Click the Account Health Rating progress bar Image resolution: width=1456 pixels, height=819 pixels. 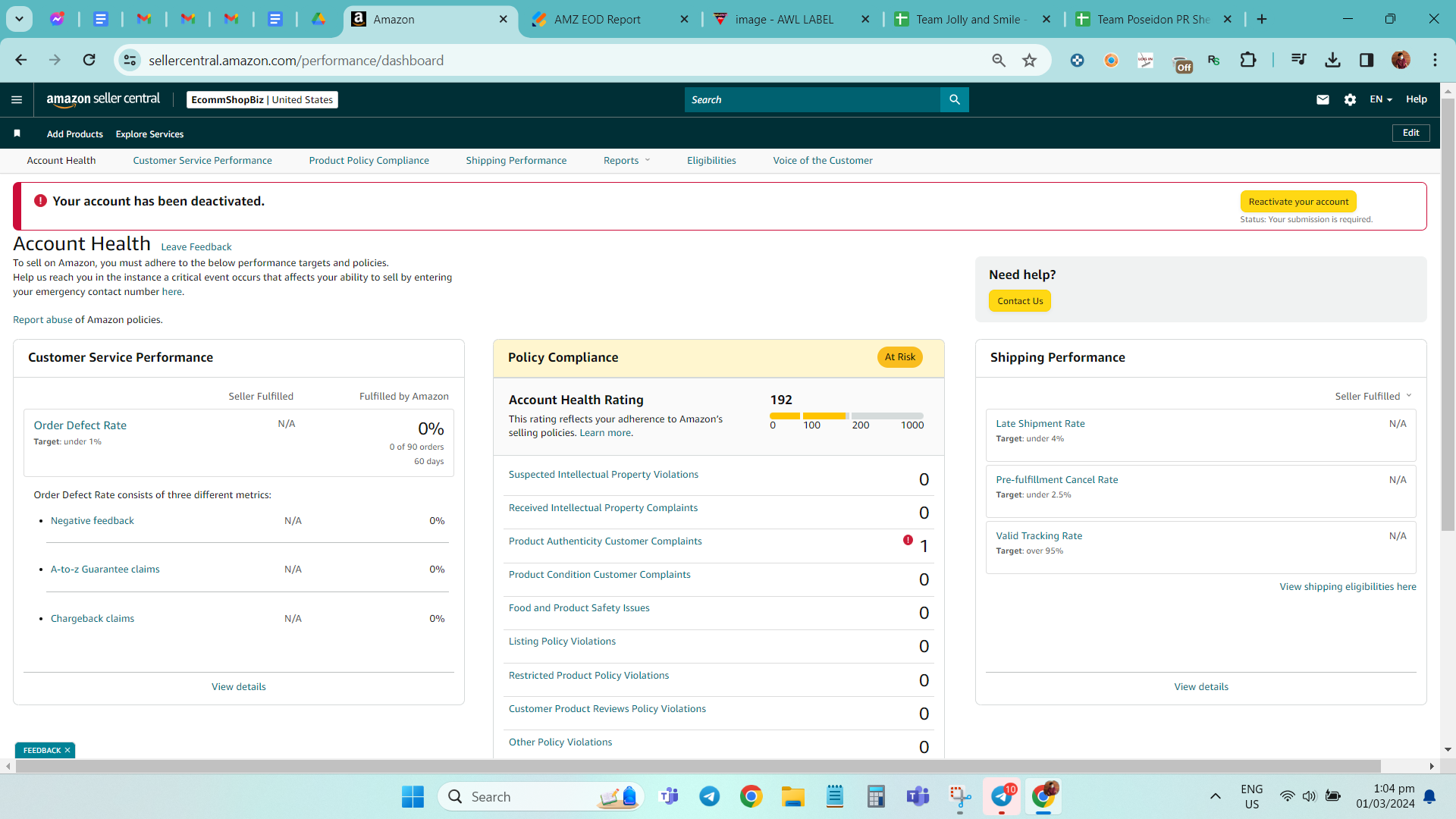846,416
